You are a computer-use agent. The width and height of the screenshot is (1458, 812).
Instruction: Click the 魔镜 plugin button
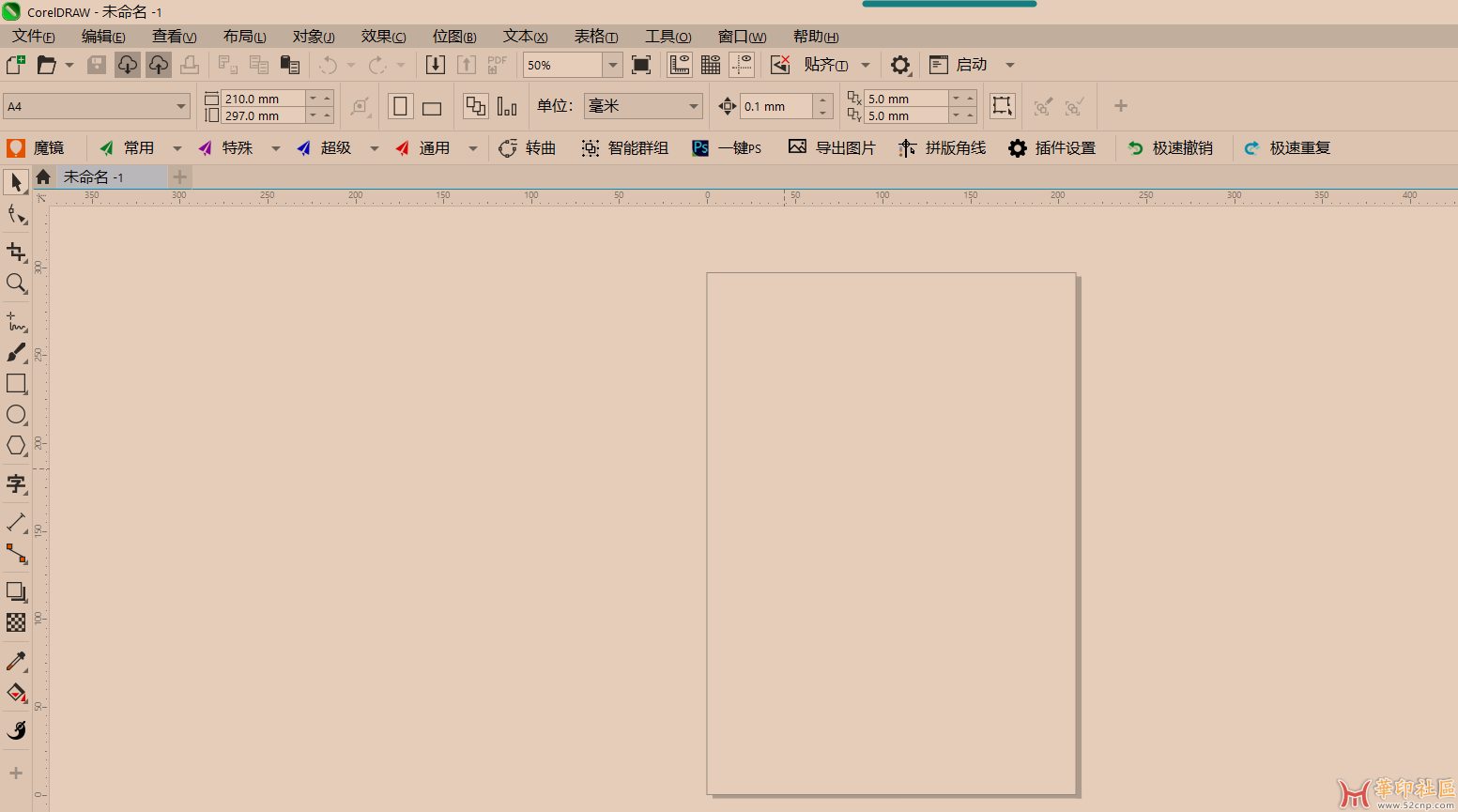(36, 148)
